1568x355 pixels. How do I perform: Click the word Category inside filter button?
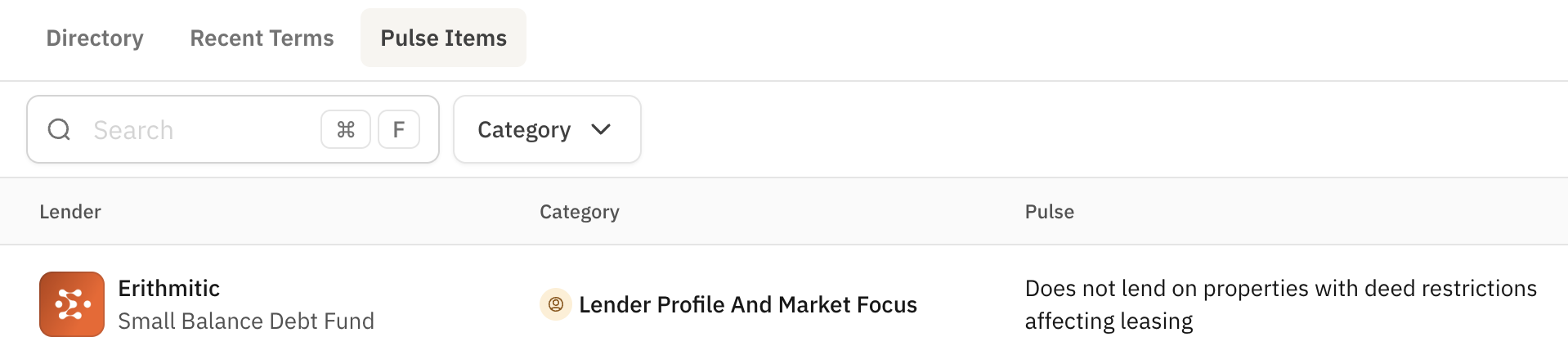524,129
